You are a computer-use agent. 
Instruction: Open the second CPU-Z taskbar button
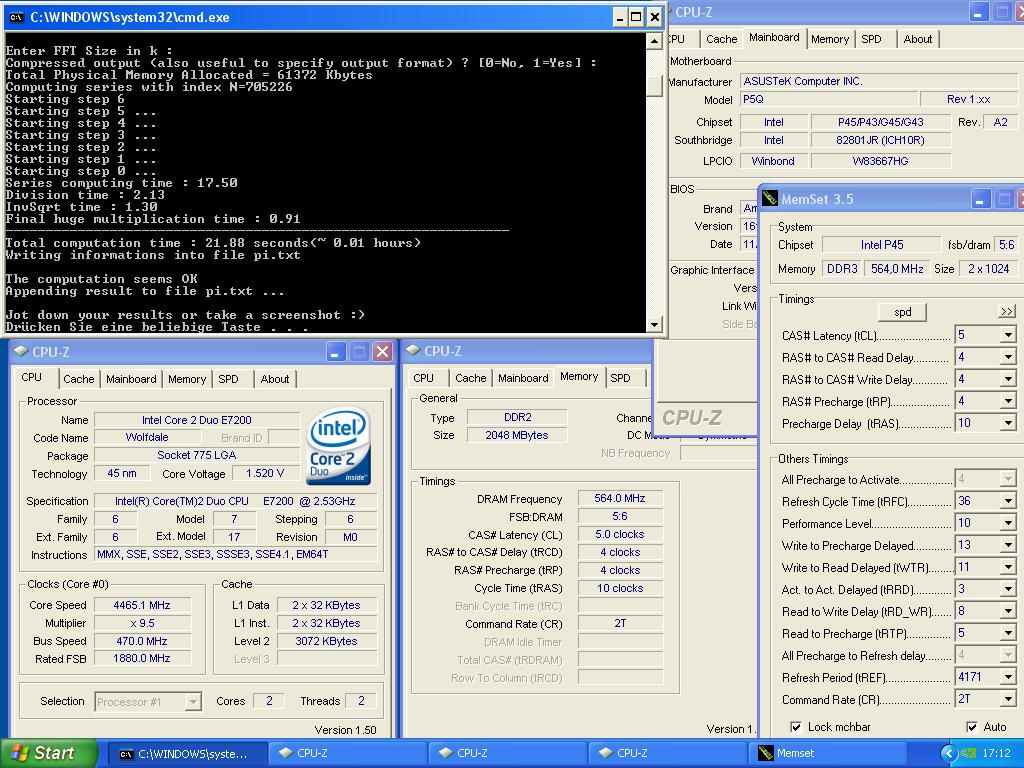[x=507, y=754]
